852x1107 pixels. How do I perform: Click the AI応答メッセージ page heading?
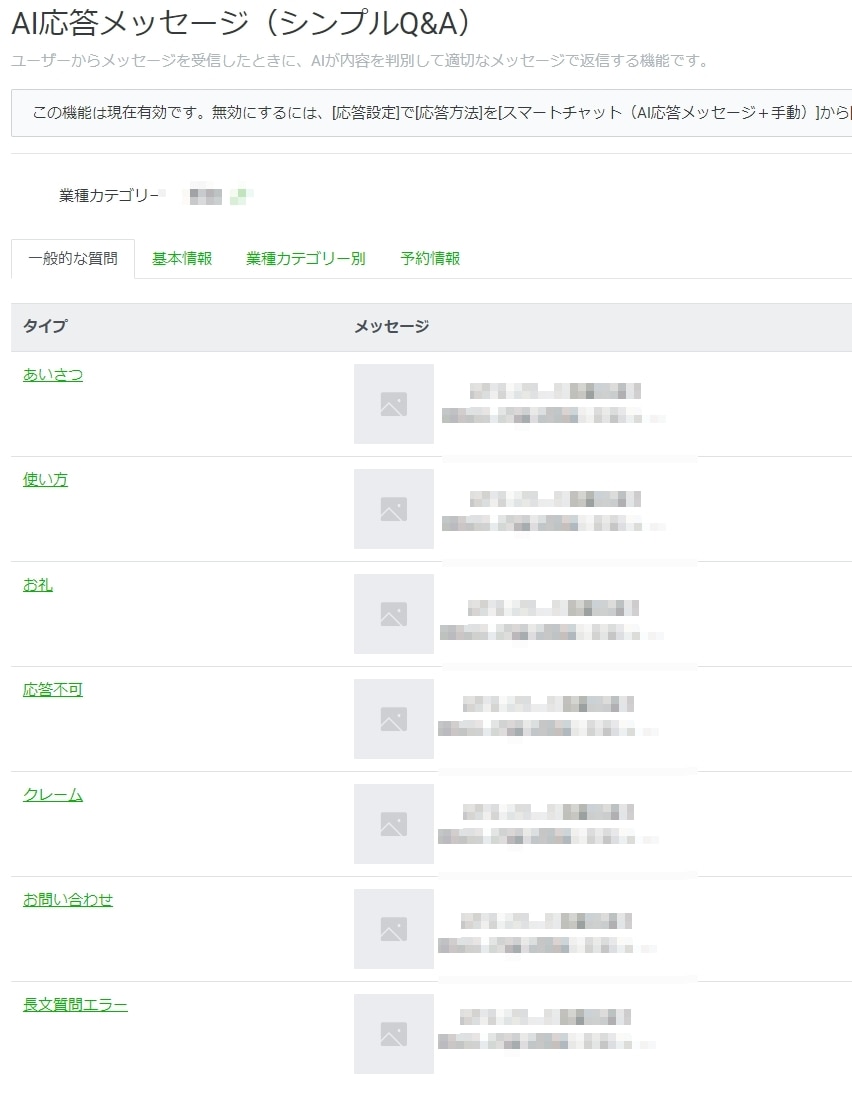tap(241, 23)
